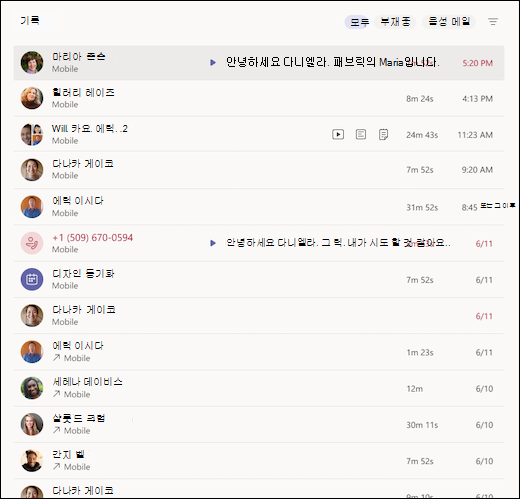This screenshot has height=499, width=520.
Task: Click outgoing arrow icon in 1m 23s row
Action: tap(56, 358)
